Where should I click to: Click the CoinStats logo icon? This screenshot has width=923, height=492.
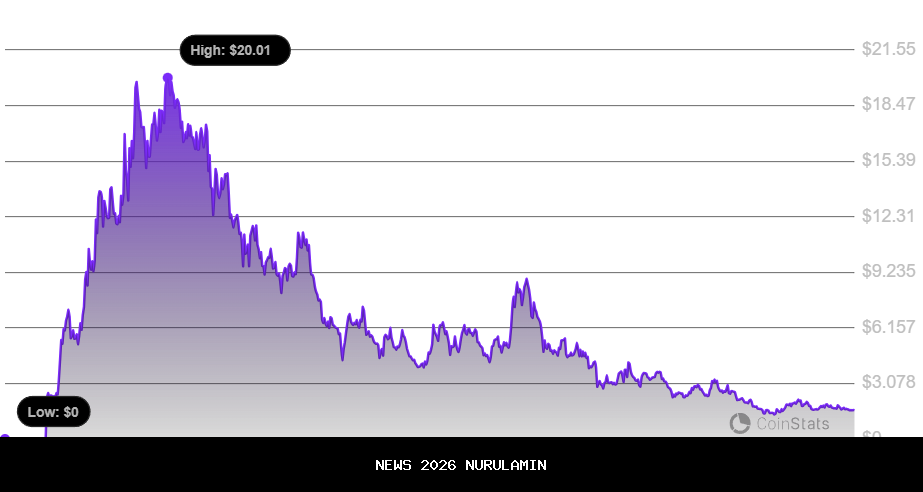tap(740, 424)
